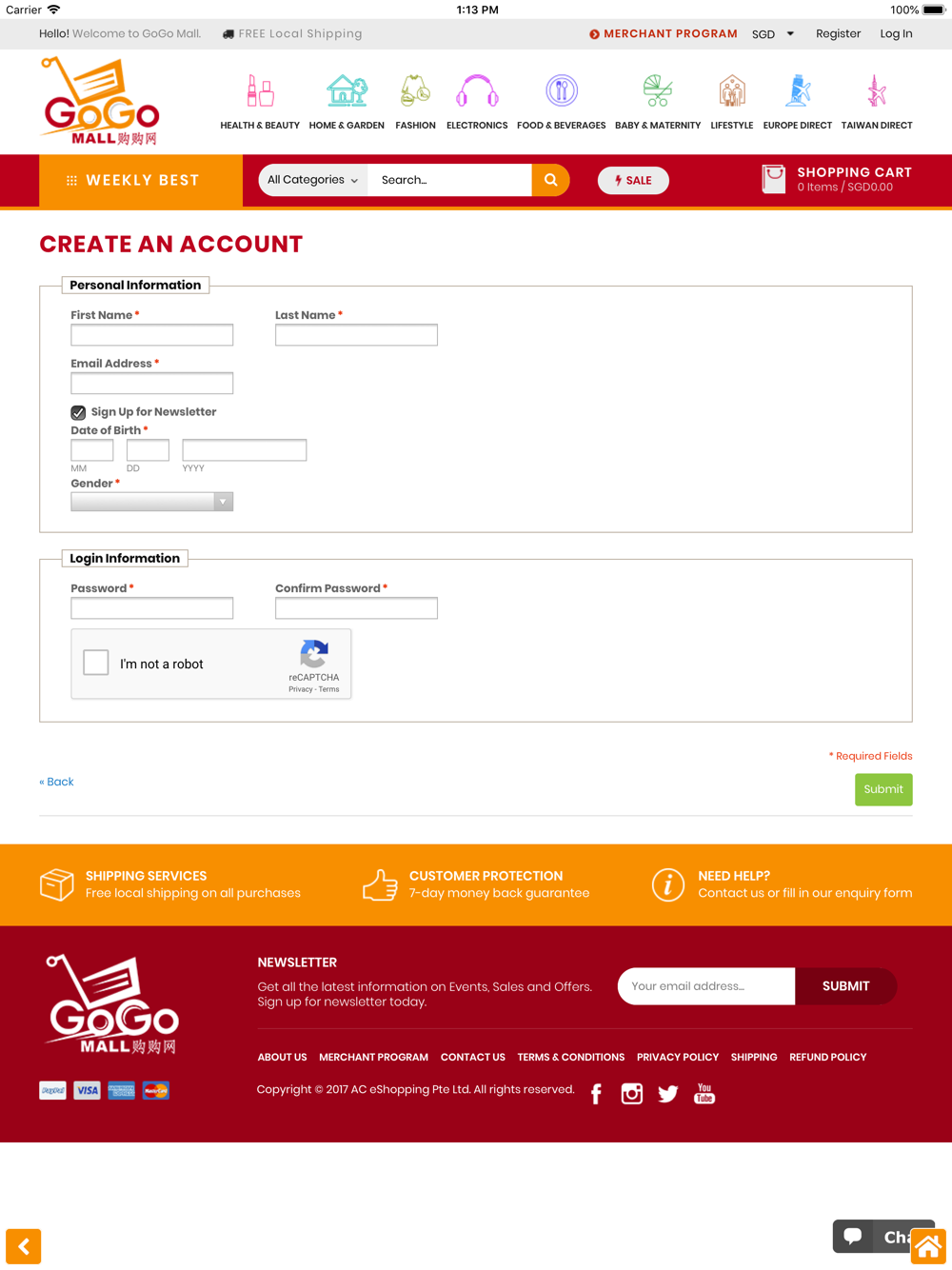Open the Baby & Maternity stroller icon

click(658, 91)
